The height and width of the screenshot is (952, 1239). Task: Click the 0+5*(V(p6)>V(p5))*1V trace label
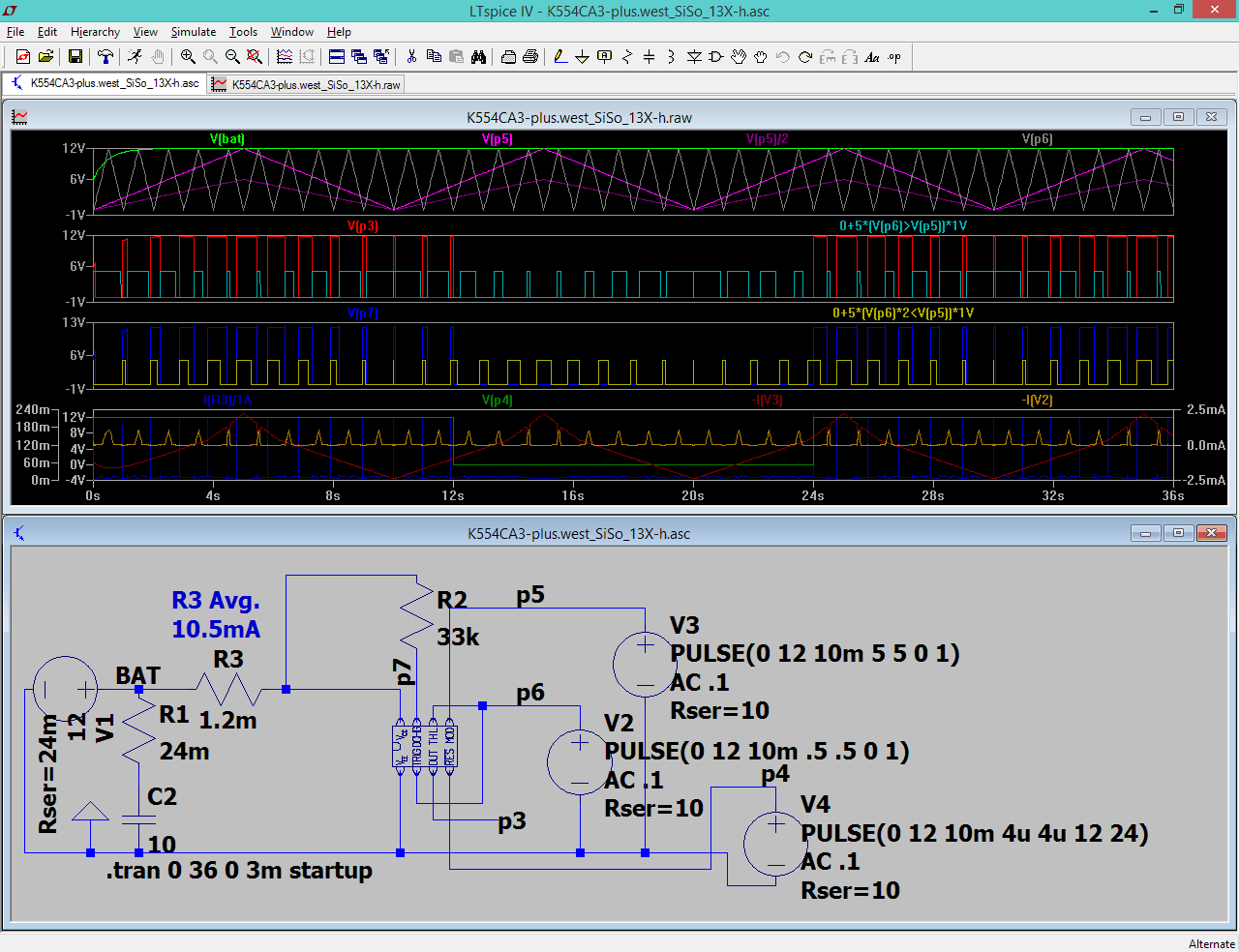pyautogui.click(x=903, y=225)
